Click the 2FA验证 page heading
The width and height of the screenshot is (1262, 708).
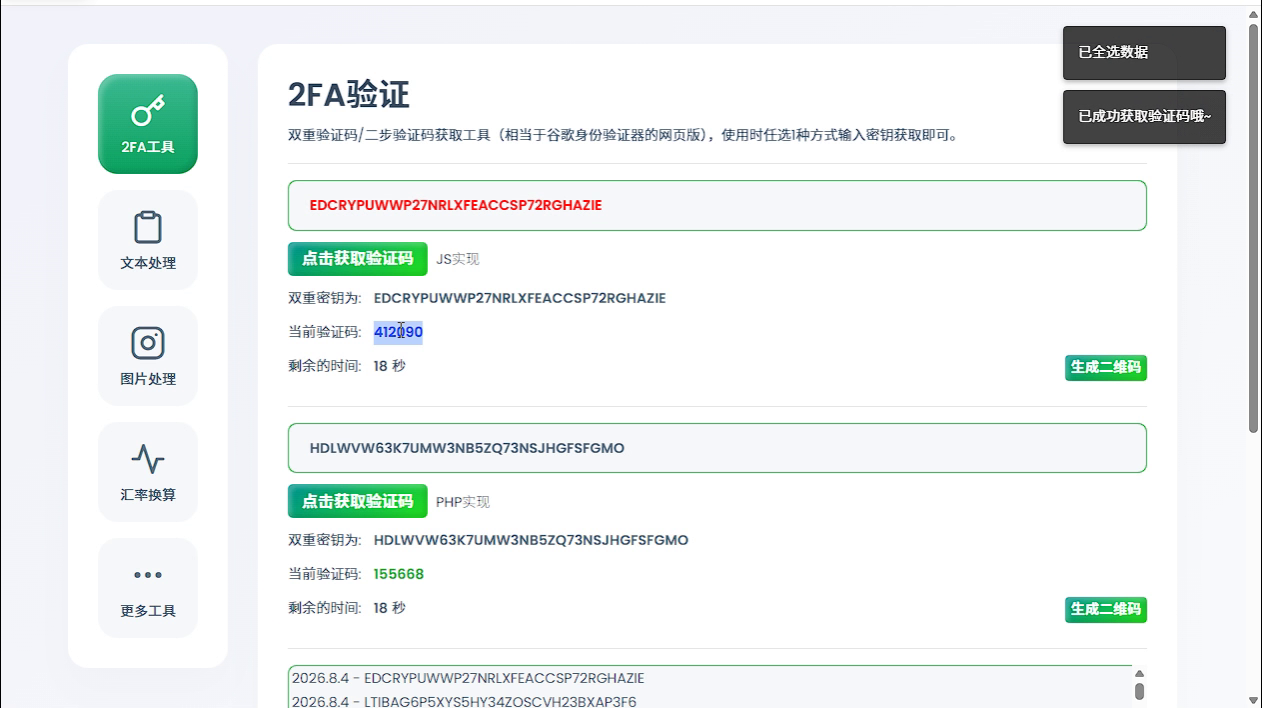point(349,95)
